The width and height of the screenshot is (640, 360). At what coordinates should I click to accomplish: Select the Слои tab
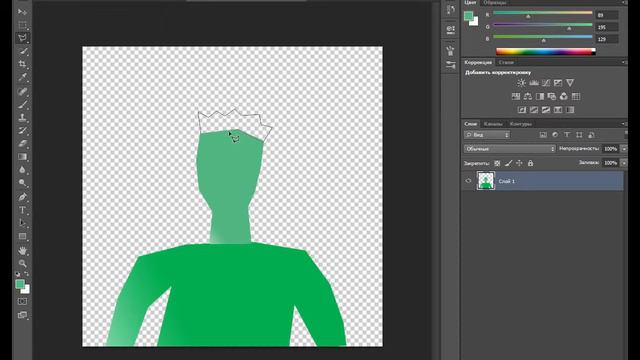[471, 124]
